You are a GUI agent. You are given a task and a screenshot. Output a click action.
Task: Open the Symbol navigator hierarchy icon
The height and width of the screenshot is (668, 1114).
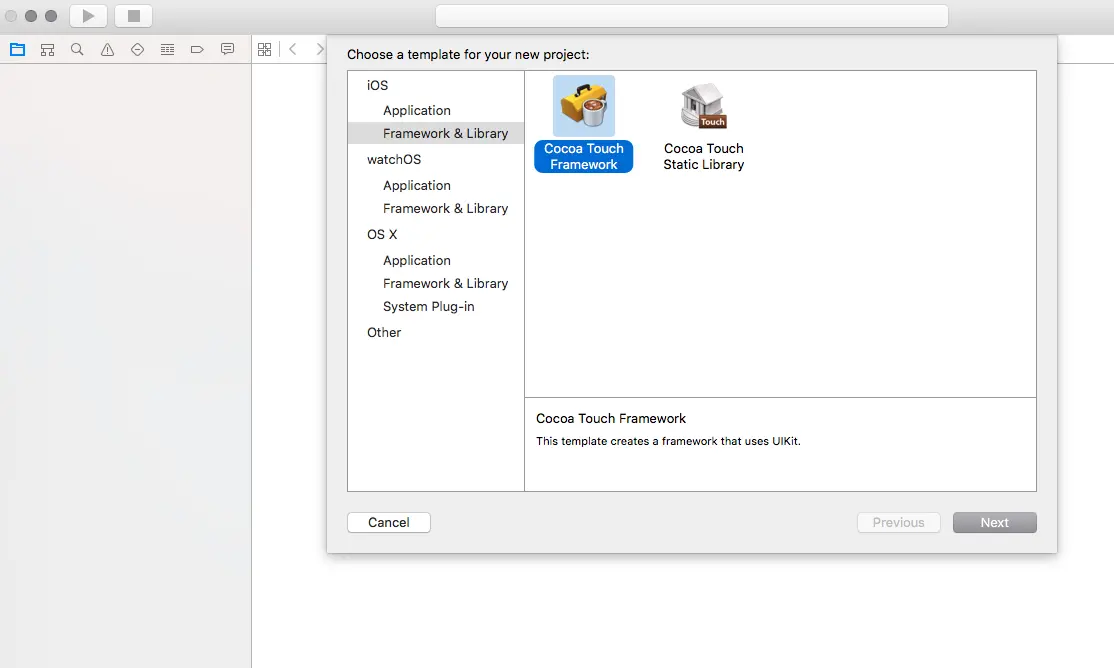[x=48, y=50]
